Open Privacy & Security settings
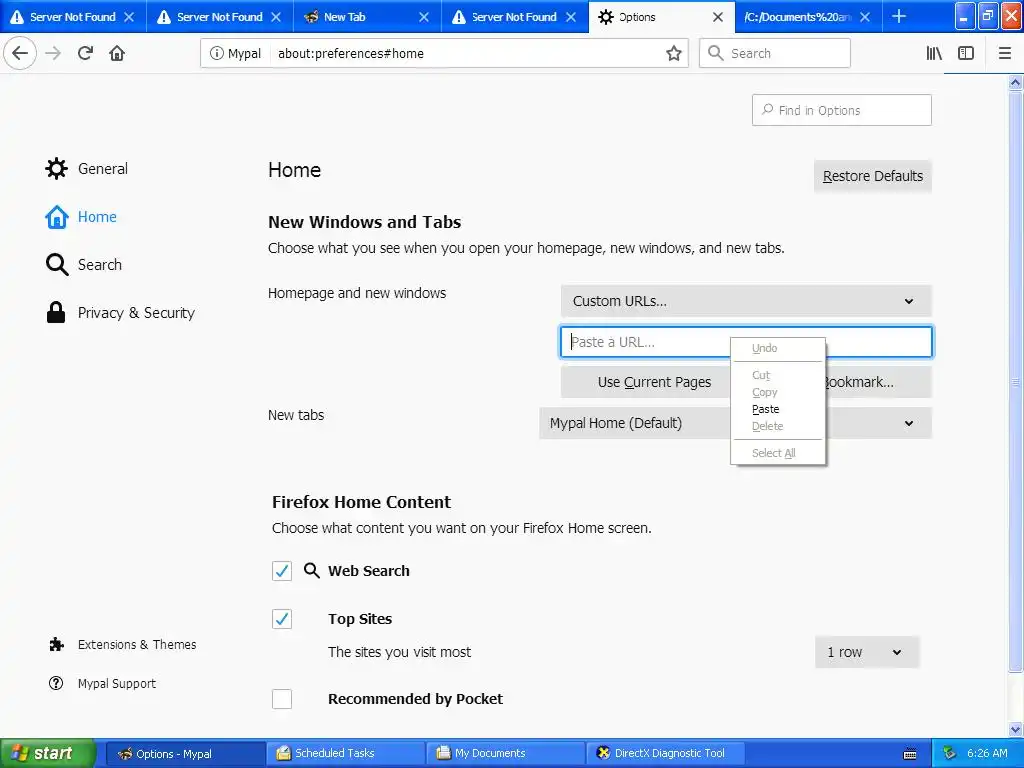Viewport: 1024px width, 768px height. [120, 313]
